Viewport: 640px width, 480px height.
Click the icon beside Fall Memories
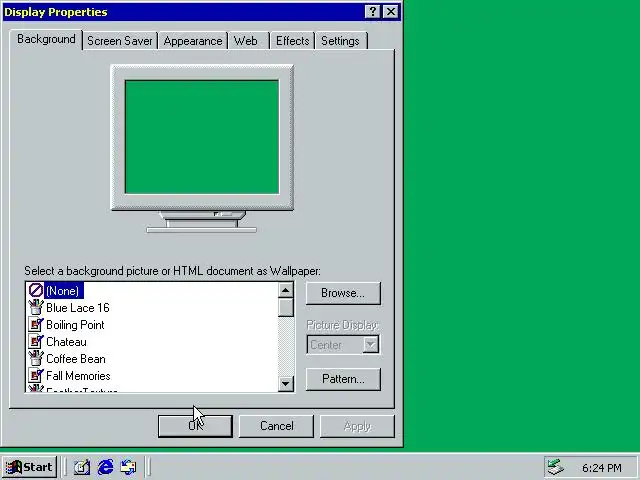click(36, 376)
